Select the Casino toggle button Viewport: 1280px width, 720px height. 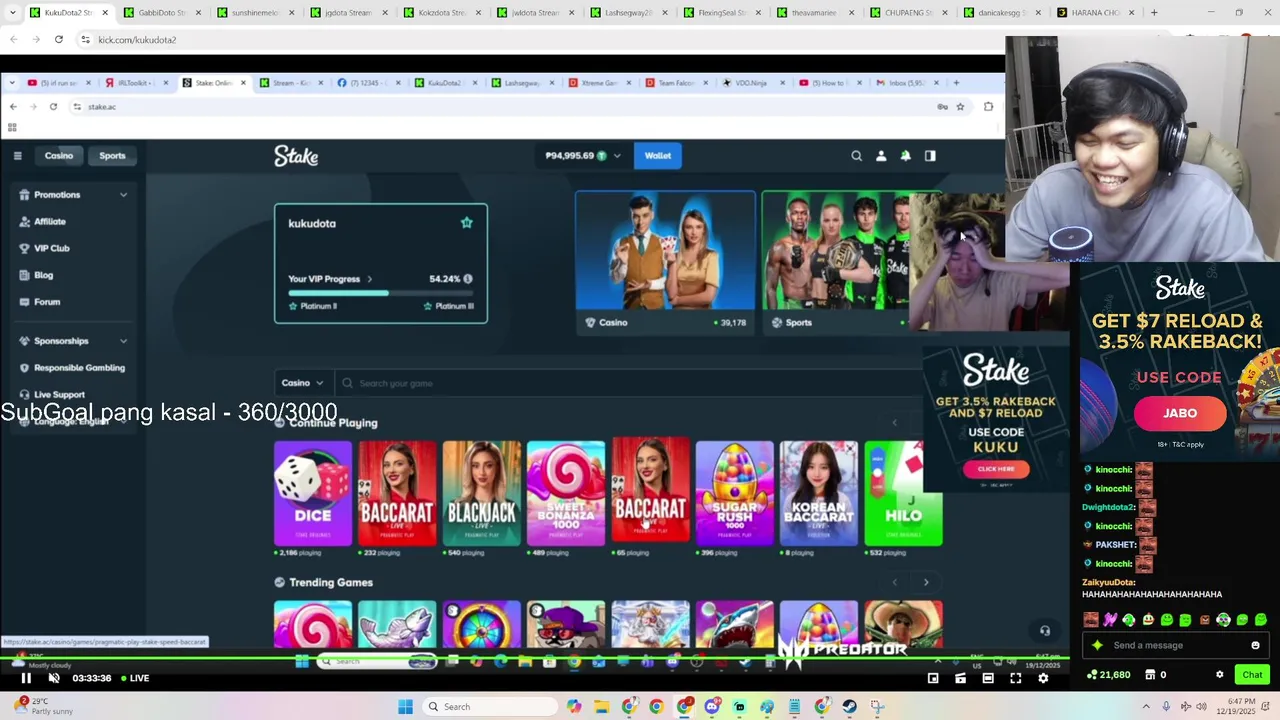(59, 156)
